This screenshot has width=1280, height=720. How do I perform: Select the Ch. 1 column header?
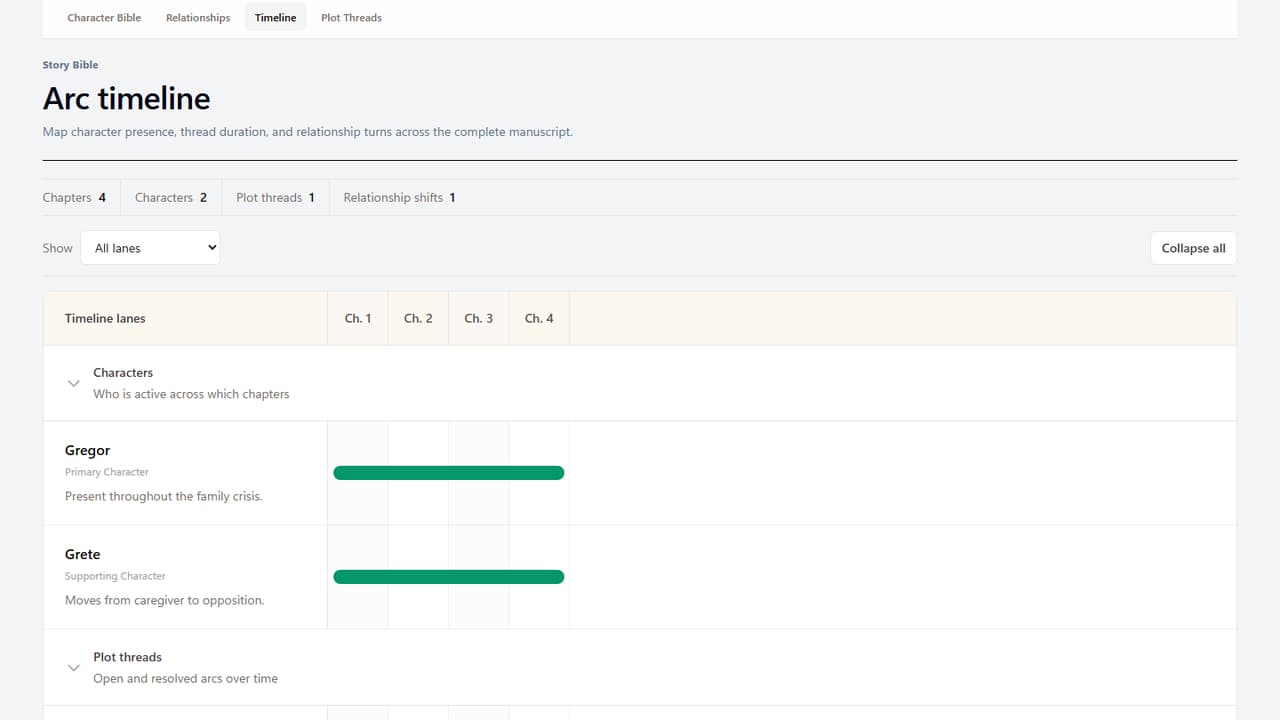pyautogui.click(x=358, y=318)
